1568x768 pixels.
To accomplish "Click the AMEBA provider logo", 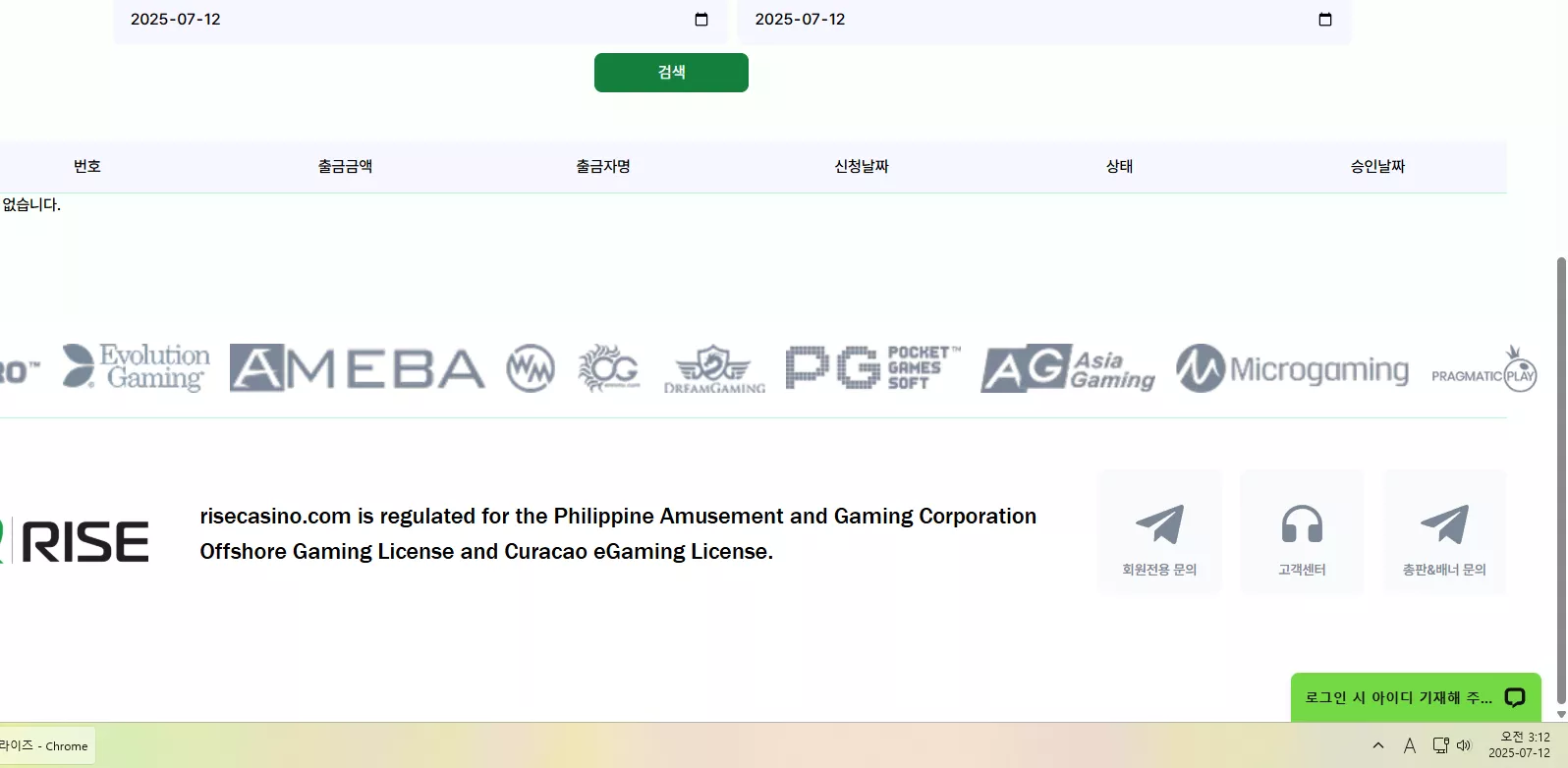I will 358,368.
